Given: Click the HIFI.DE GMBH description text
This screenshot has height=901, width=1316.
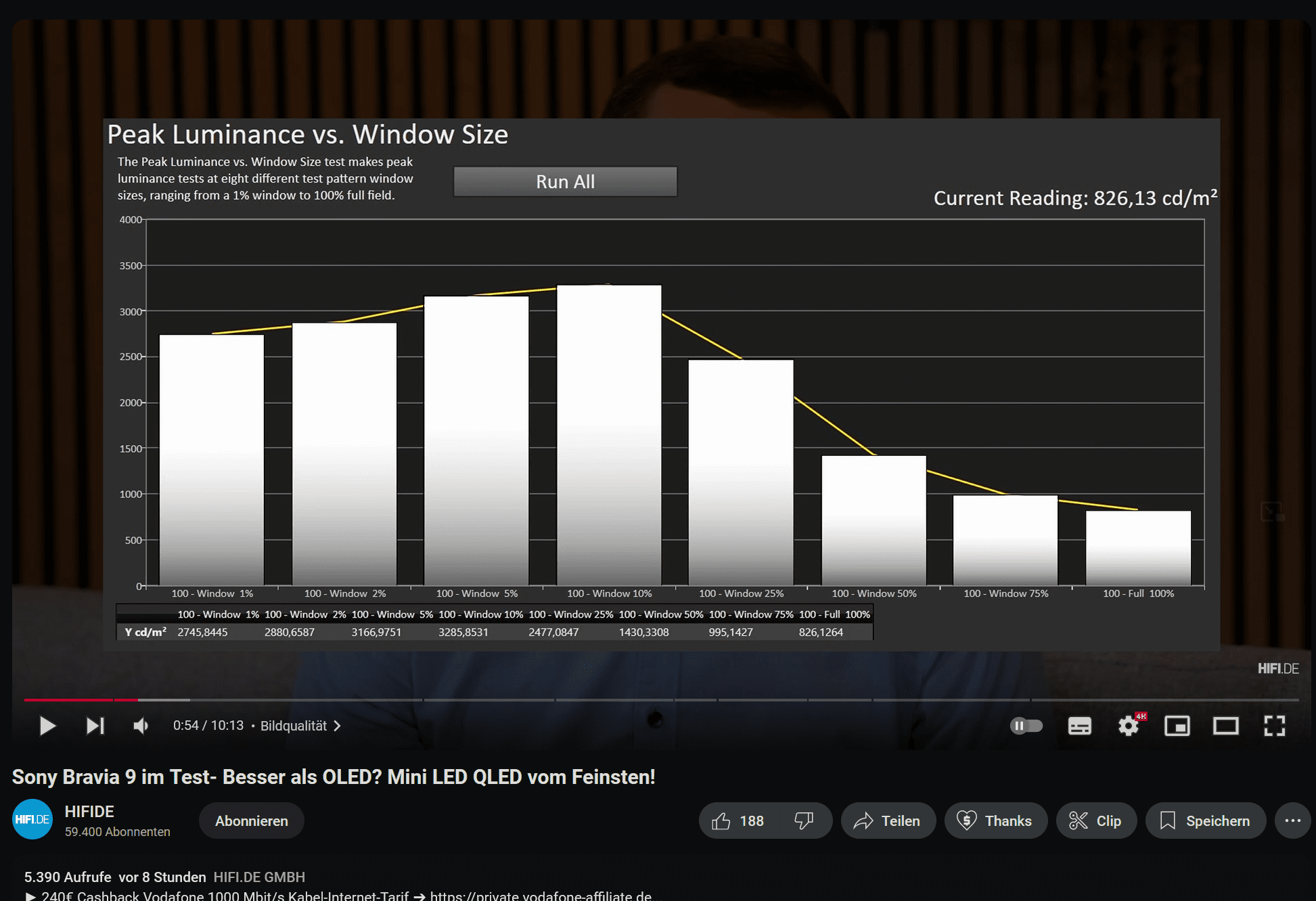Looking at the screenshot, I should pos(259,877).
